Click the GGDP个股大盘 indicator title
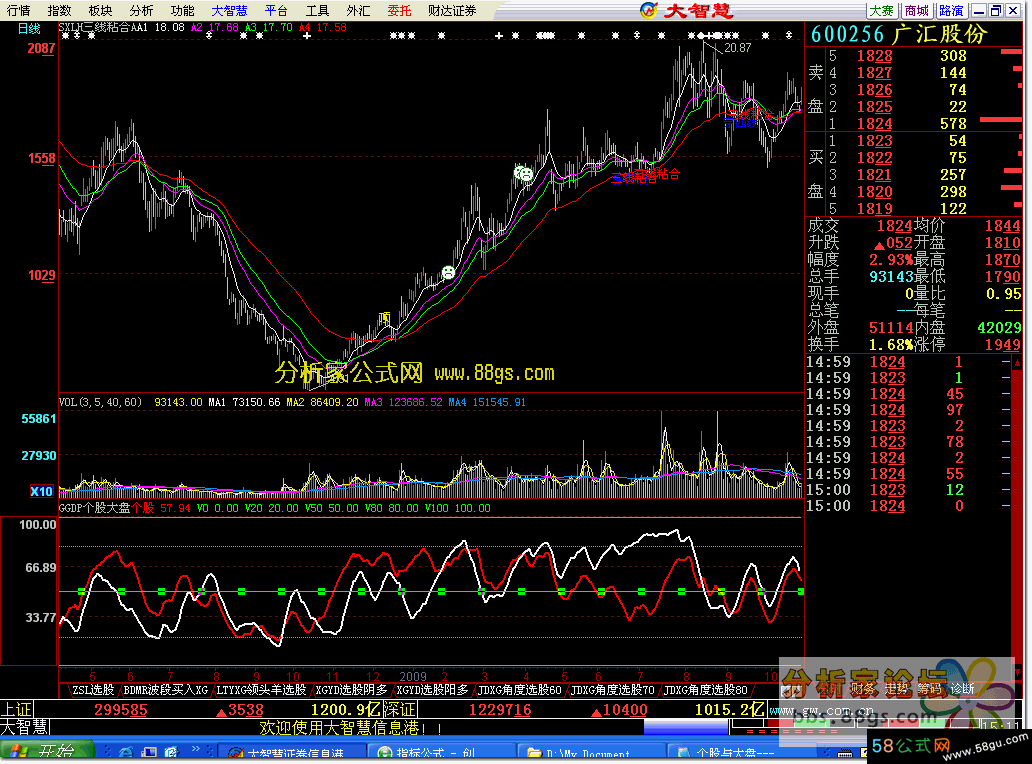Screen dimensions: 1032x764 coord(95,508)
